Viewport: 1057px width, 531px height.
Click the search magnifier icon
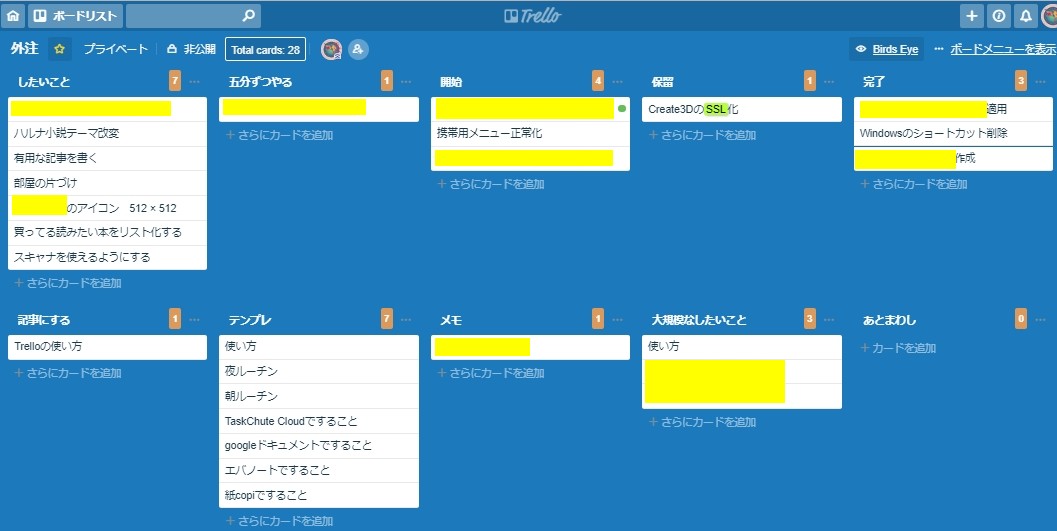pyautogui.click(x=249, y=16)
